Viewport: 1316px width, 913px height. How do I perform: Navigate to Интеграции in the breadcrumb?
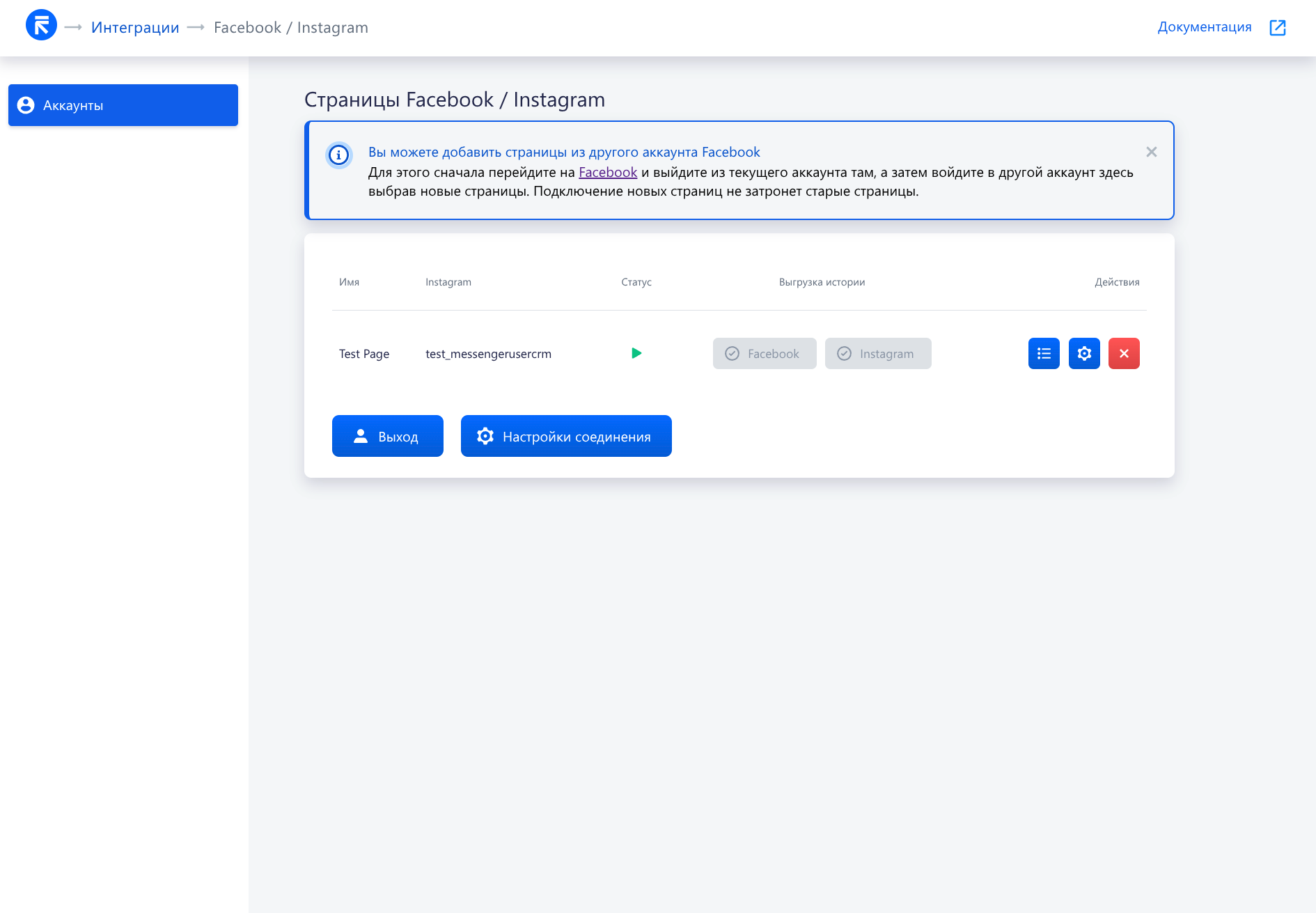(x=135, y=28)
